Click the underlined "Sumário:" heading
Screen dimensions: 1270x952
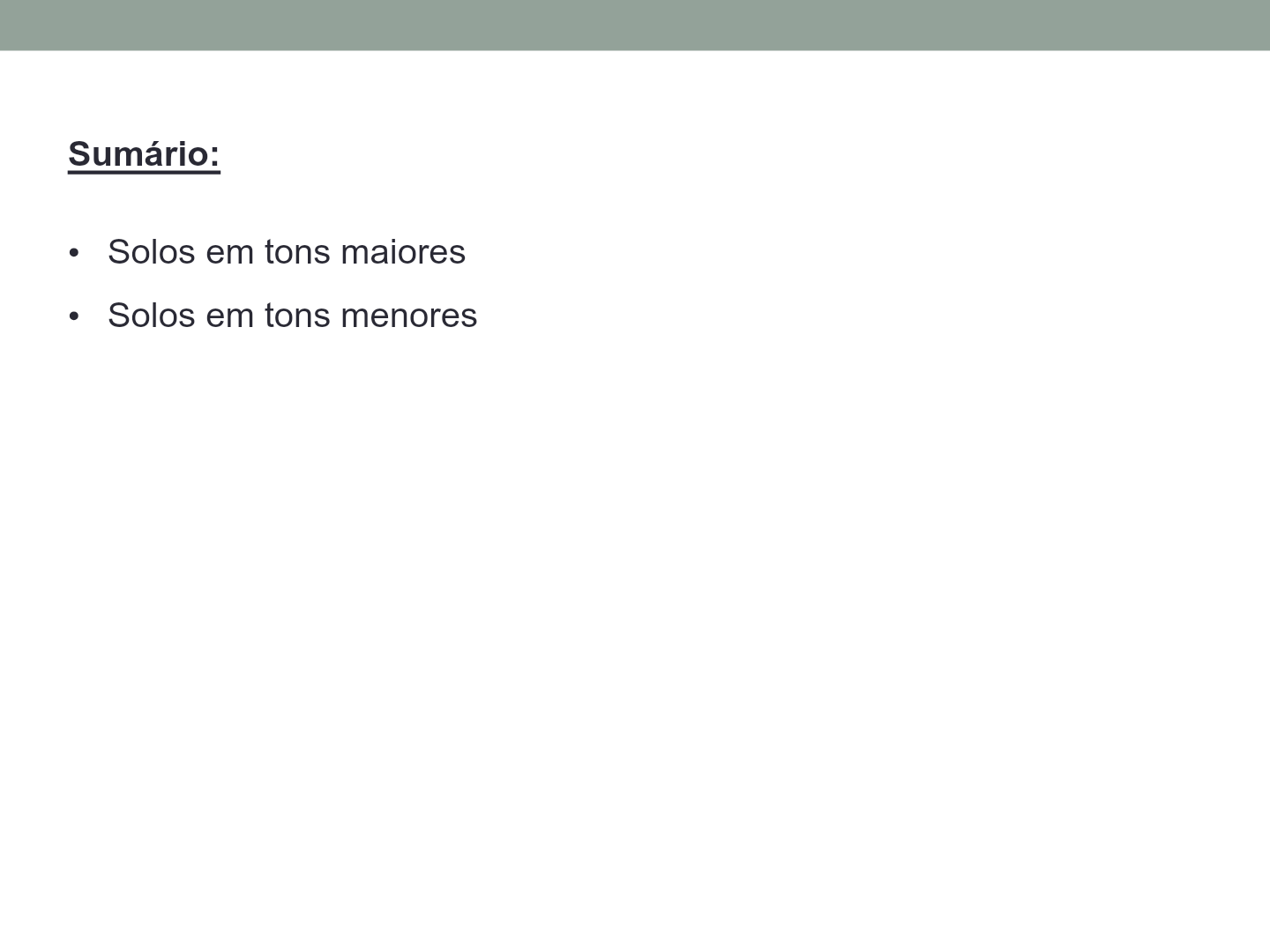click(144, 154)
